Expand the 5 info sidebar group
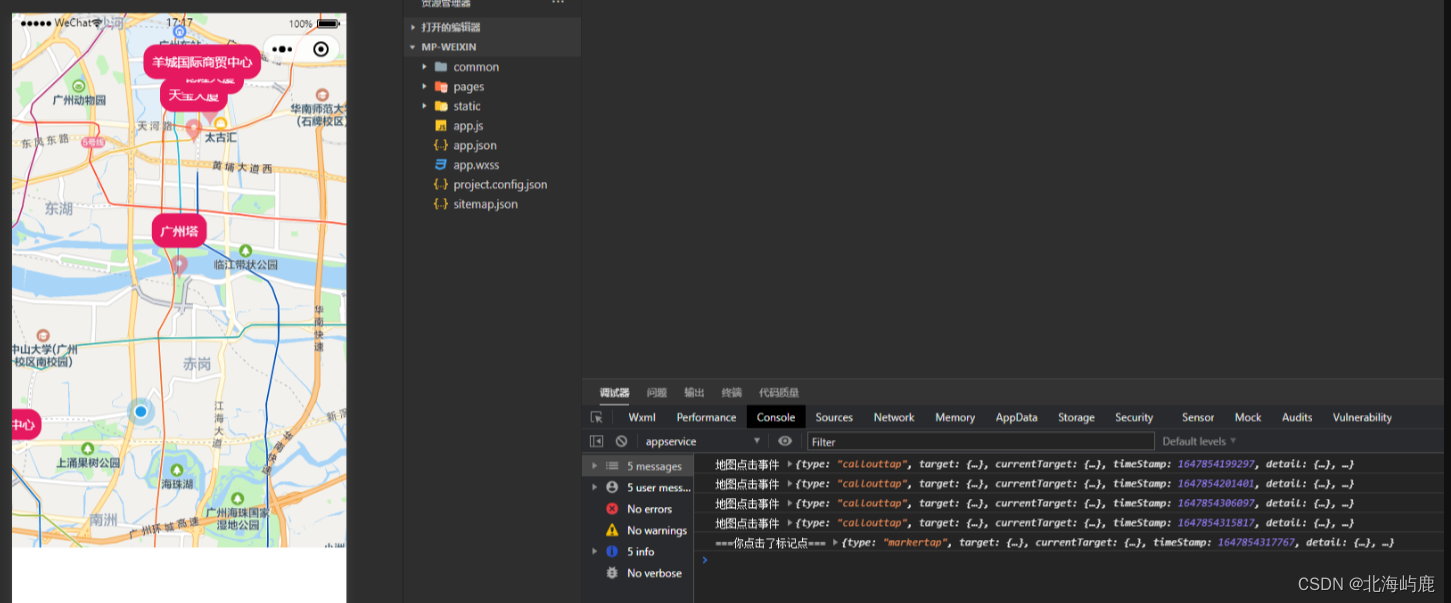Viewport: 1451px width, 603px height. point(595,551)
